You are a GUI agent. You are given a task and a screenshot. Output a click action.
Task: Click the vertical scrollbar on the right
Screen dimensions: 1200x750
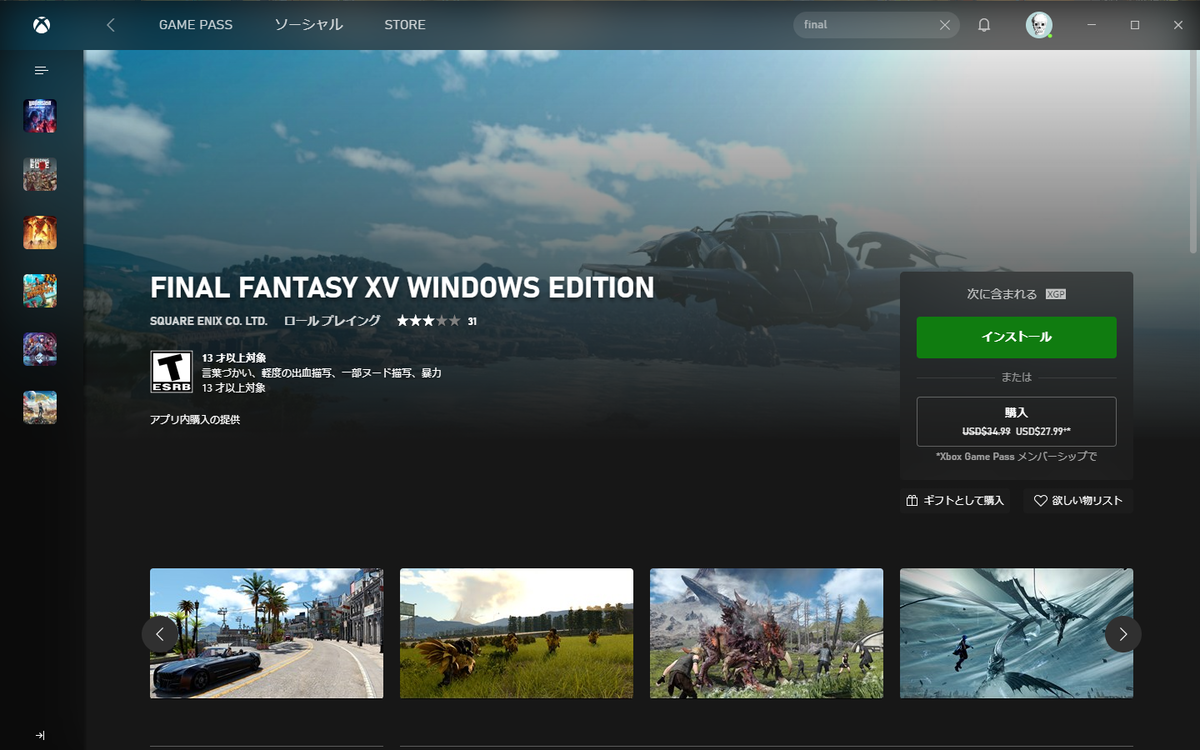click(1193, 150)
